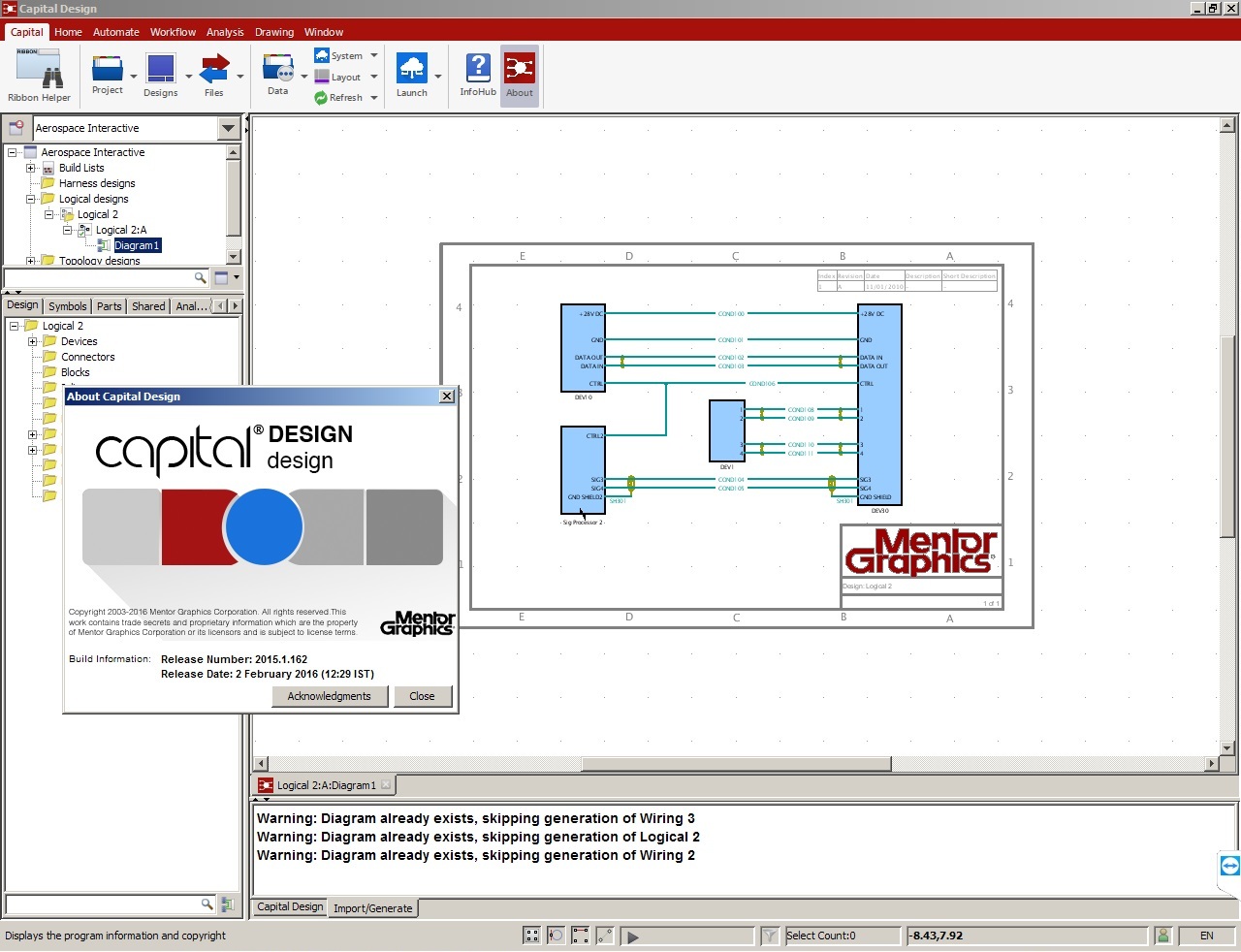Switch to the Workflow ribbon tab
Viewport: 1241px width, 952px height.
(173, 32)
